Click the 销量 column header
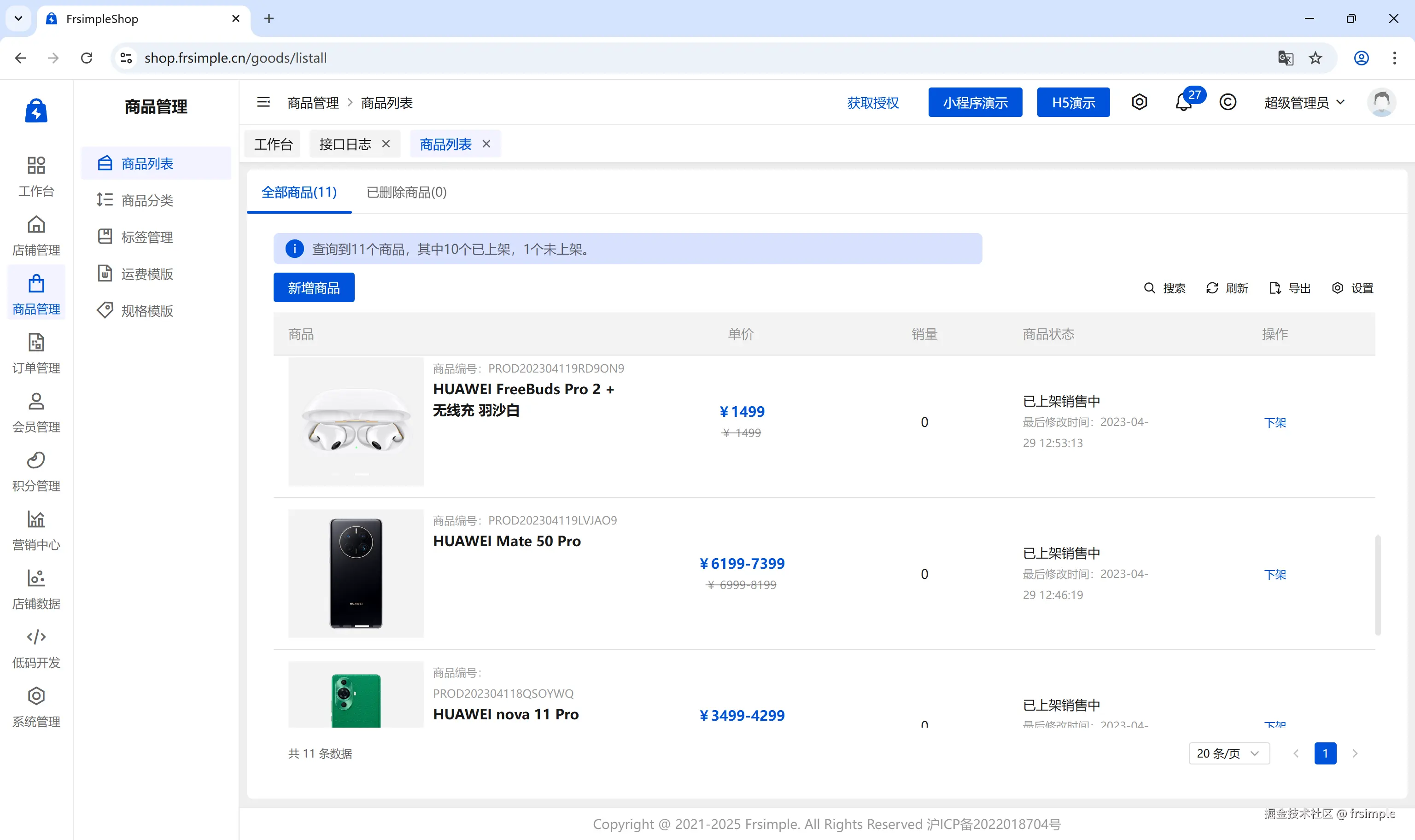The height and width of the screenshot is (840, 1415). tap(924, 334)
